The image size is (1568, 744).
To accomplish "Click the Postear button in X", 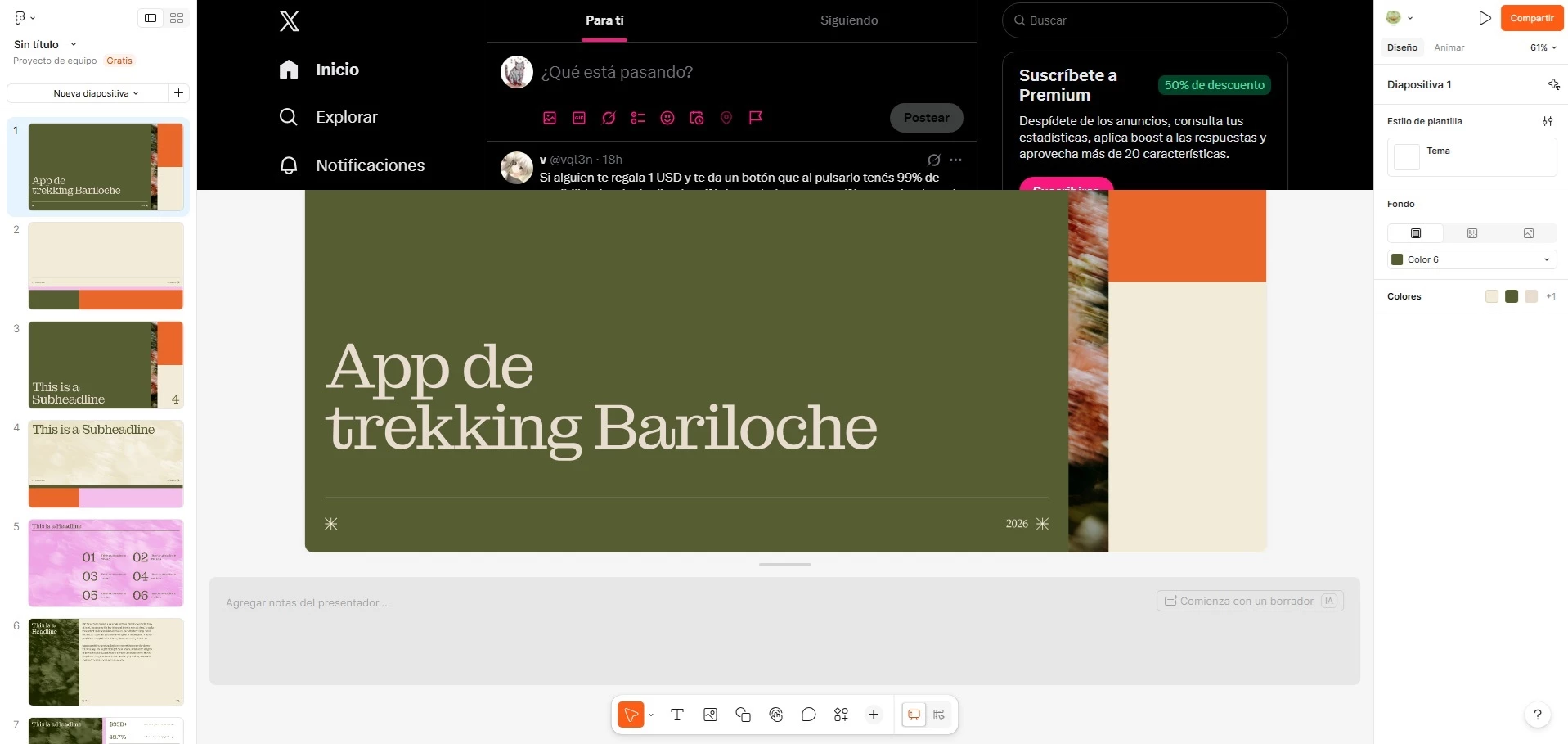I will click(x=926, y=118).
